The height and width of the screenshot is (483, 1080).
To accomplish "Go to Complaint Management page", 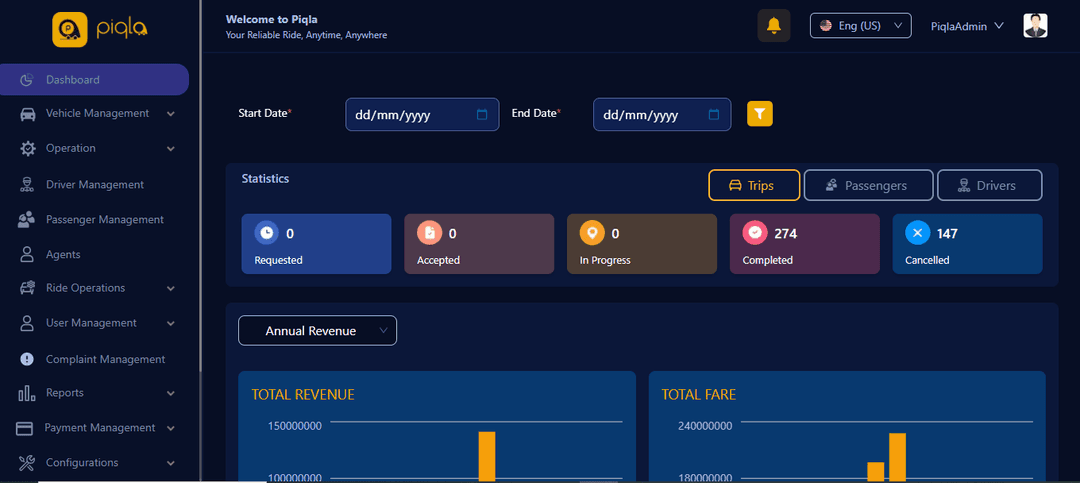I will [105, 359].
